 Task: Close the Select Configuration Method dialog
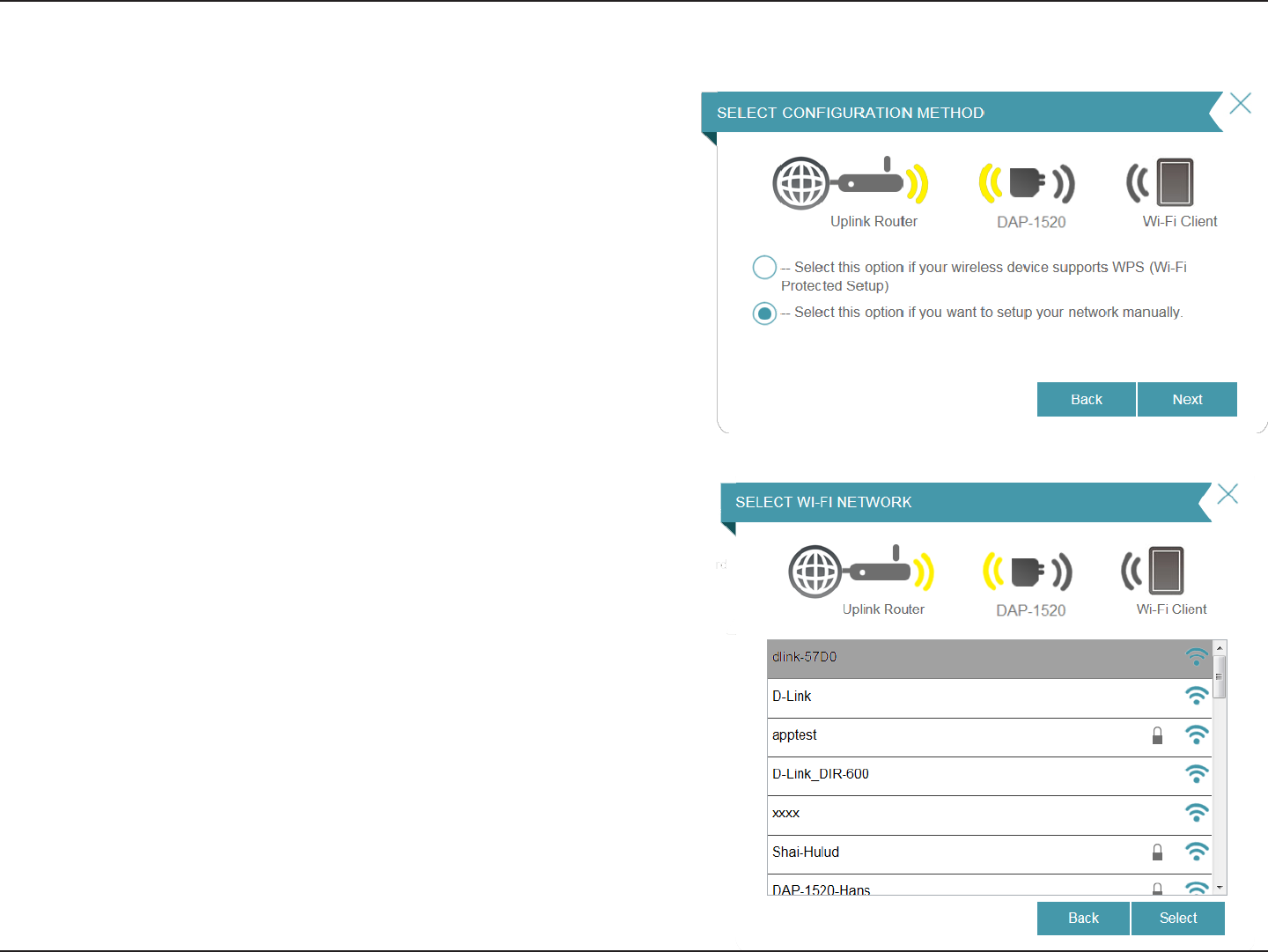pos(1241,103)
